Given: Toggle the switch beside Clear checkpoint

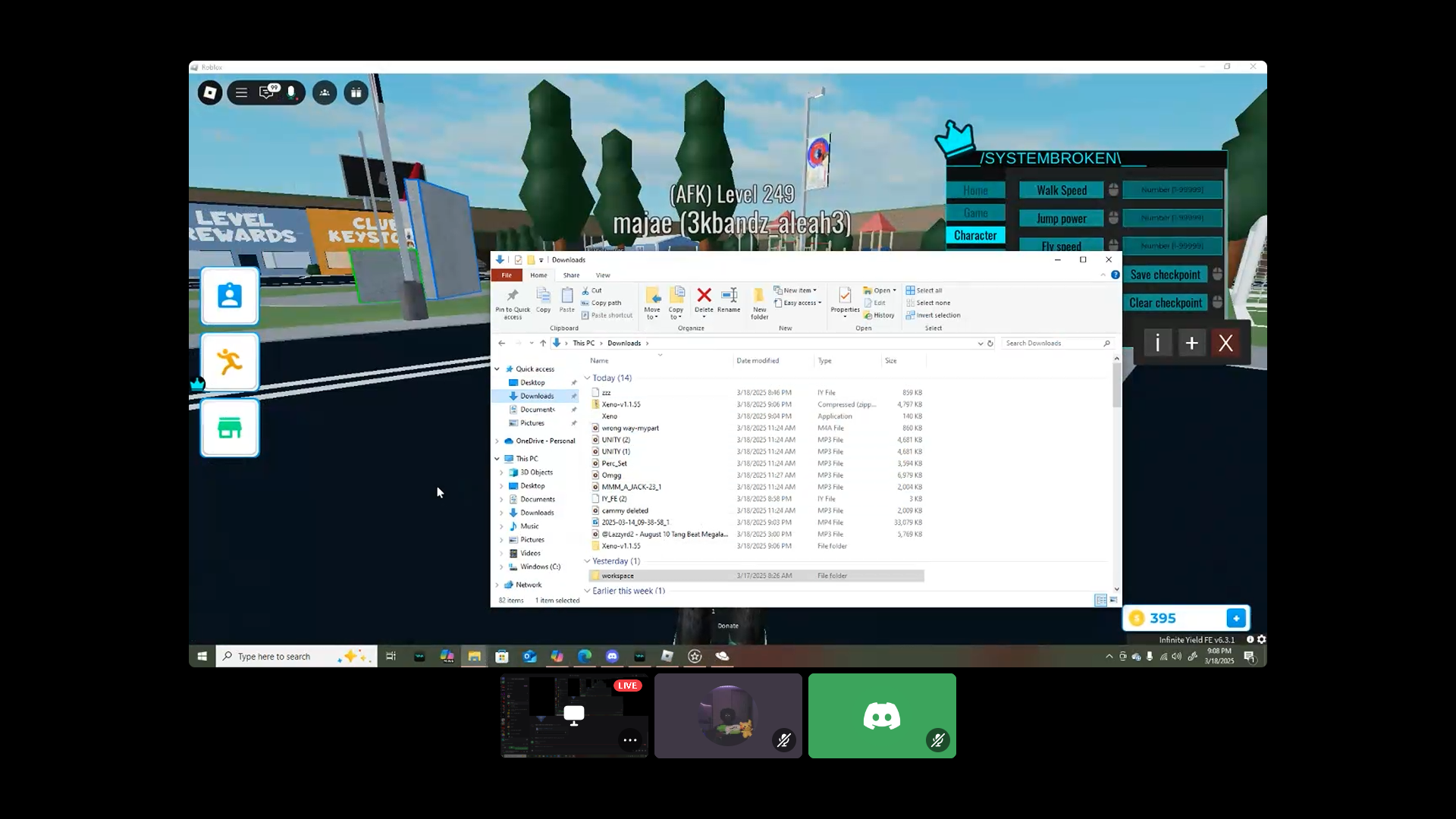Looking at the screenshot, I should click(1217, 302).
